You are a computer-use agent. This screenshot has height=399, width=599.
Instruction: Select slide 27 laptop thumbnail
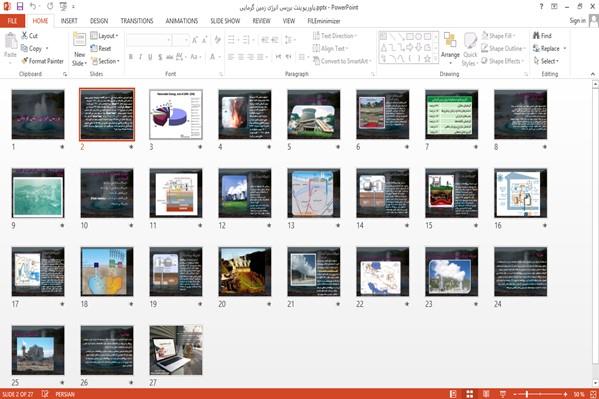[x=176, y=350]
